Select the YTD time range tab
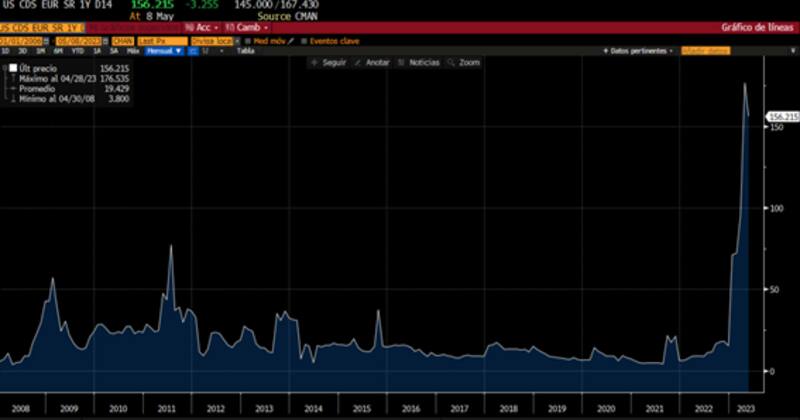 (x=76, y=50)
